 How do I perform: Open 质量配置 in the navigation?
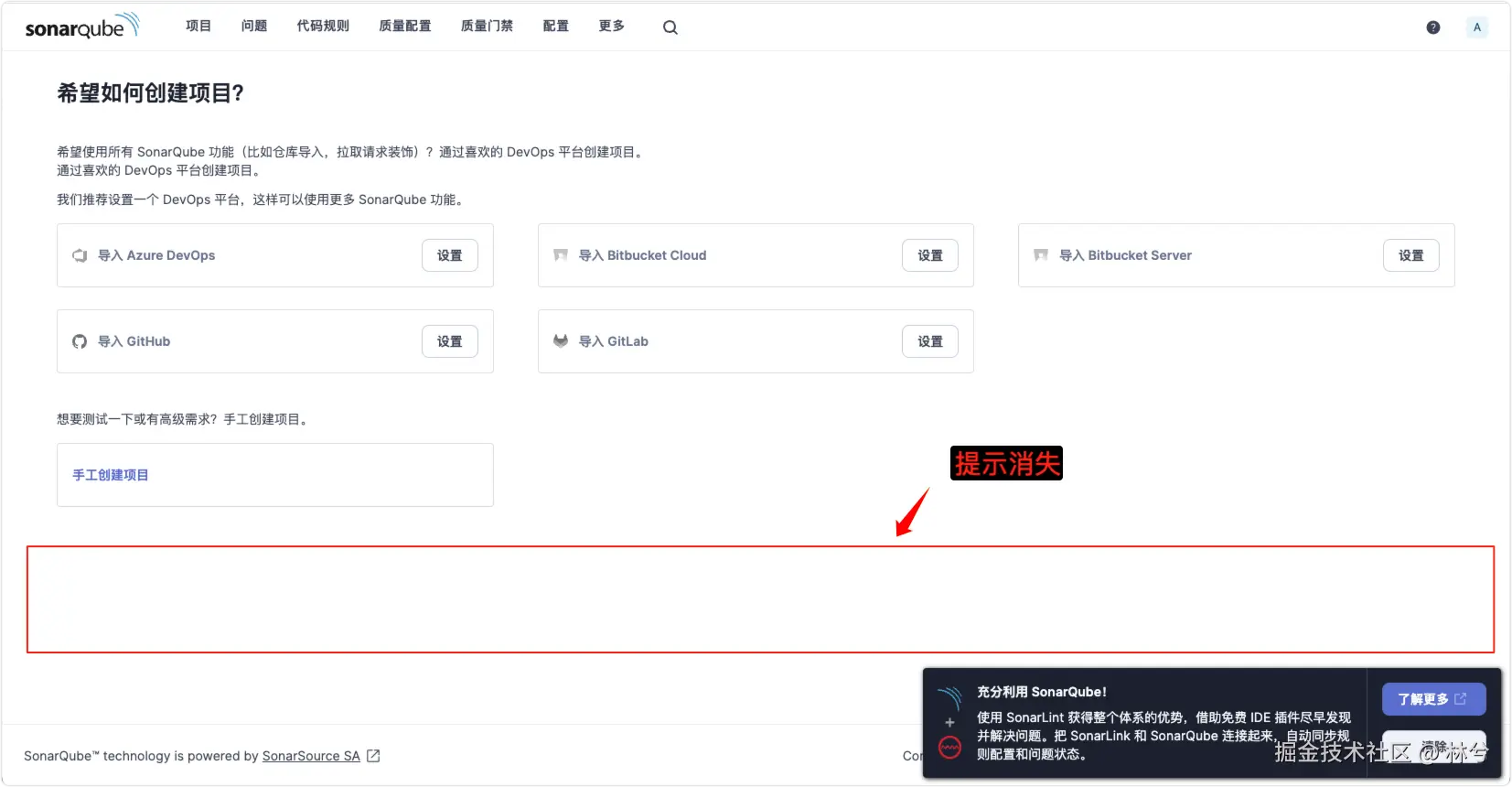tap(405, 27)
